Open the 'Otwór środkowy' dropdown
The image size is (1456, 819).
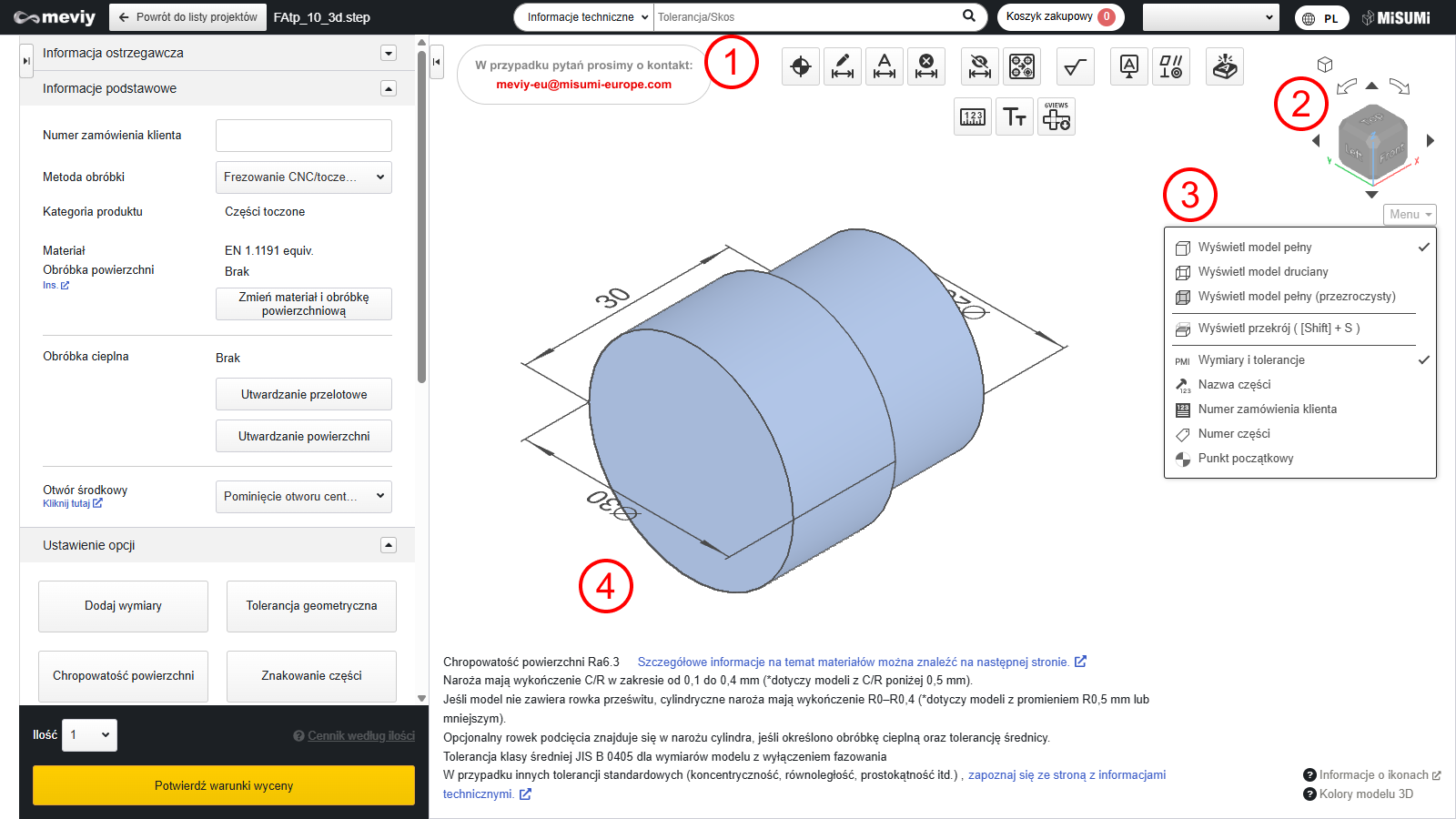pos(303,497)
